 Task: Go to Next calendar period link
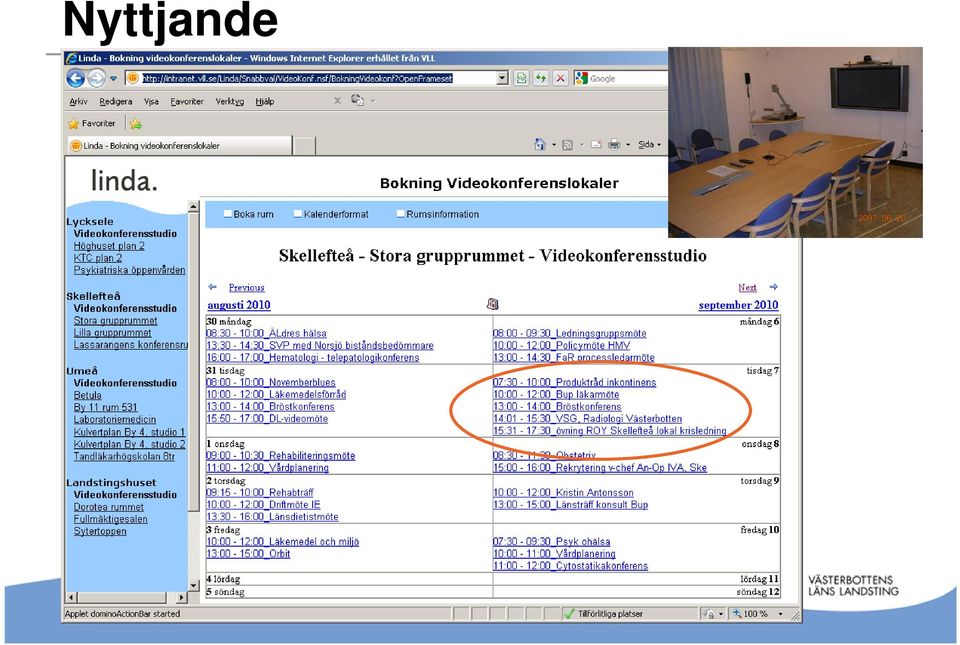[747, 288]
